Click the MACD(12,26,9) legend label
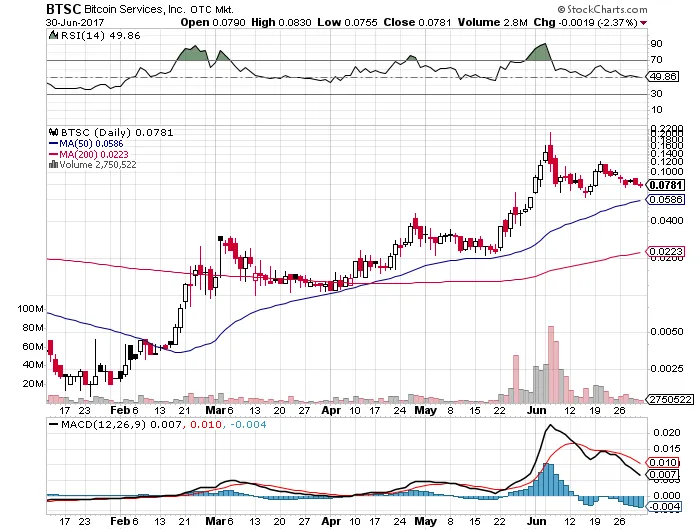700x530 pixels. [104, 425]
